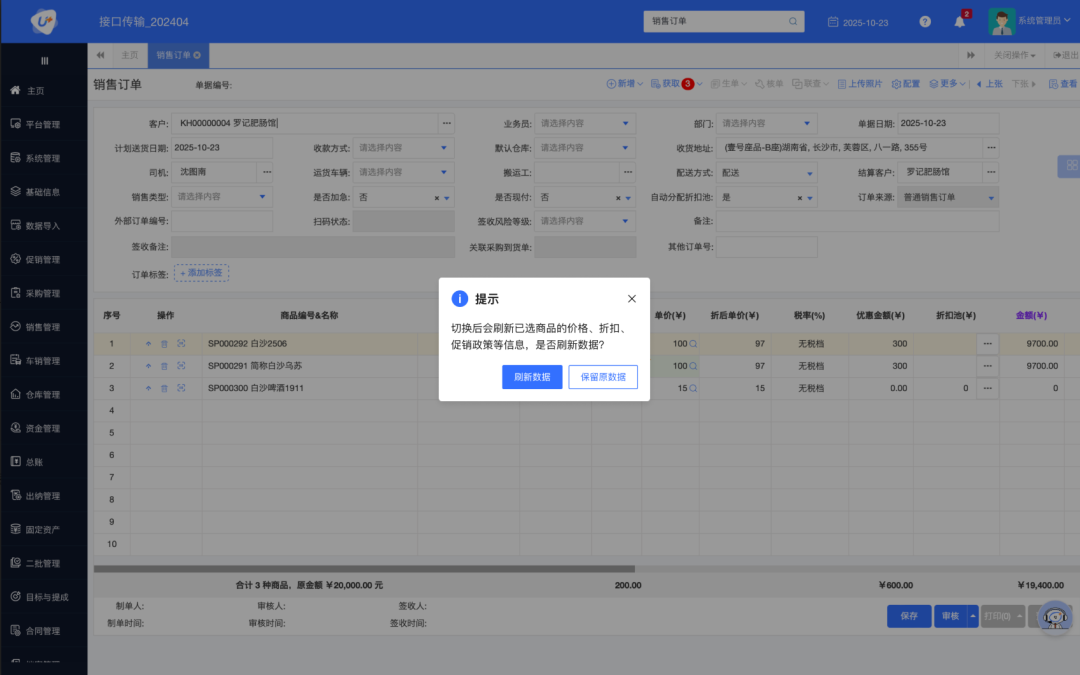Open the 业务员 dropdown

626,123
